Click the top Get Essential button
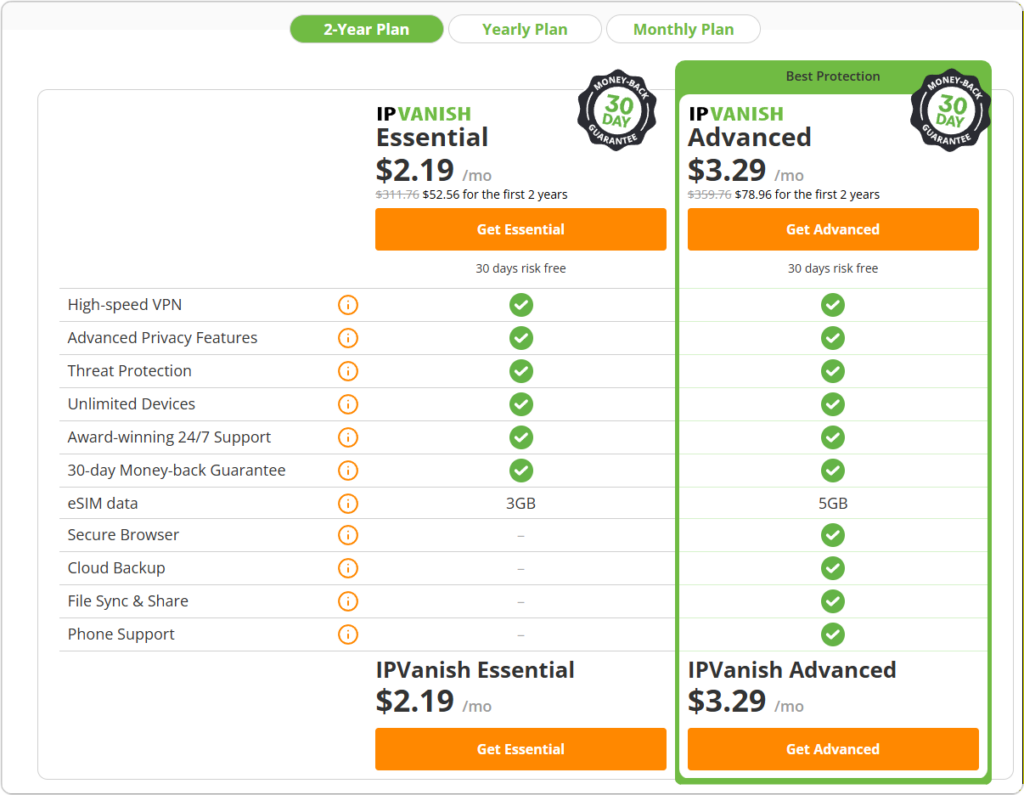This screenshot has width=1024, height=795. 520,229
